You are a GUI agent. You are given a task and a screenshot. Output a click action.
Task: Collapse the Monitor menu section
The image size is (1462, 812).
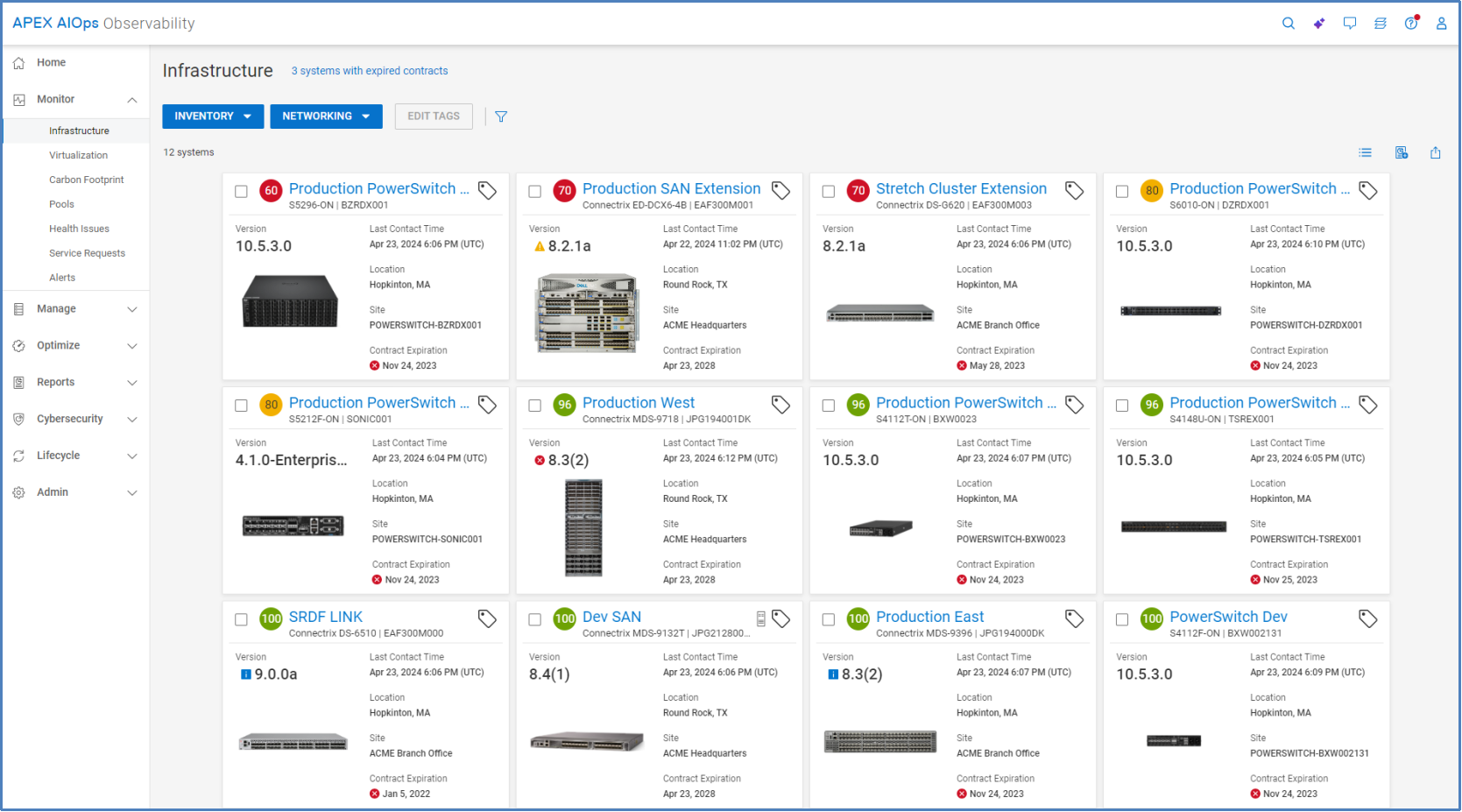132,100
